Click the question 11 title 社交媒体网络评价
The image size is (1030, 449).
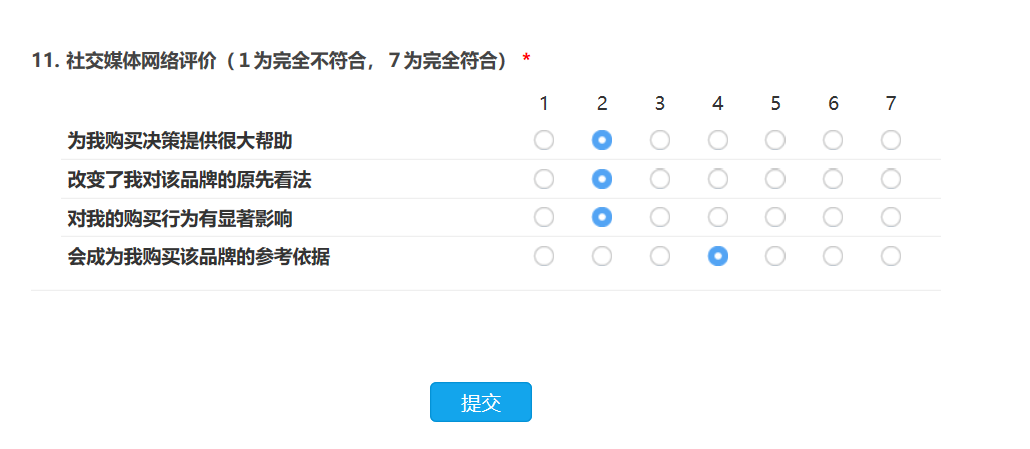coord(140,61)
